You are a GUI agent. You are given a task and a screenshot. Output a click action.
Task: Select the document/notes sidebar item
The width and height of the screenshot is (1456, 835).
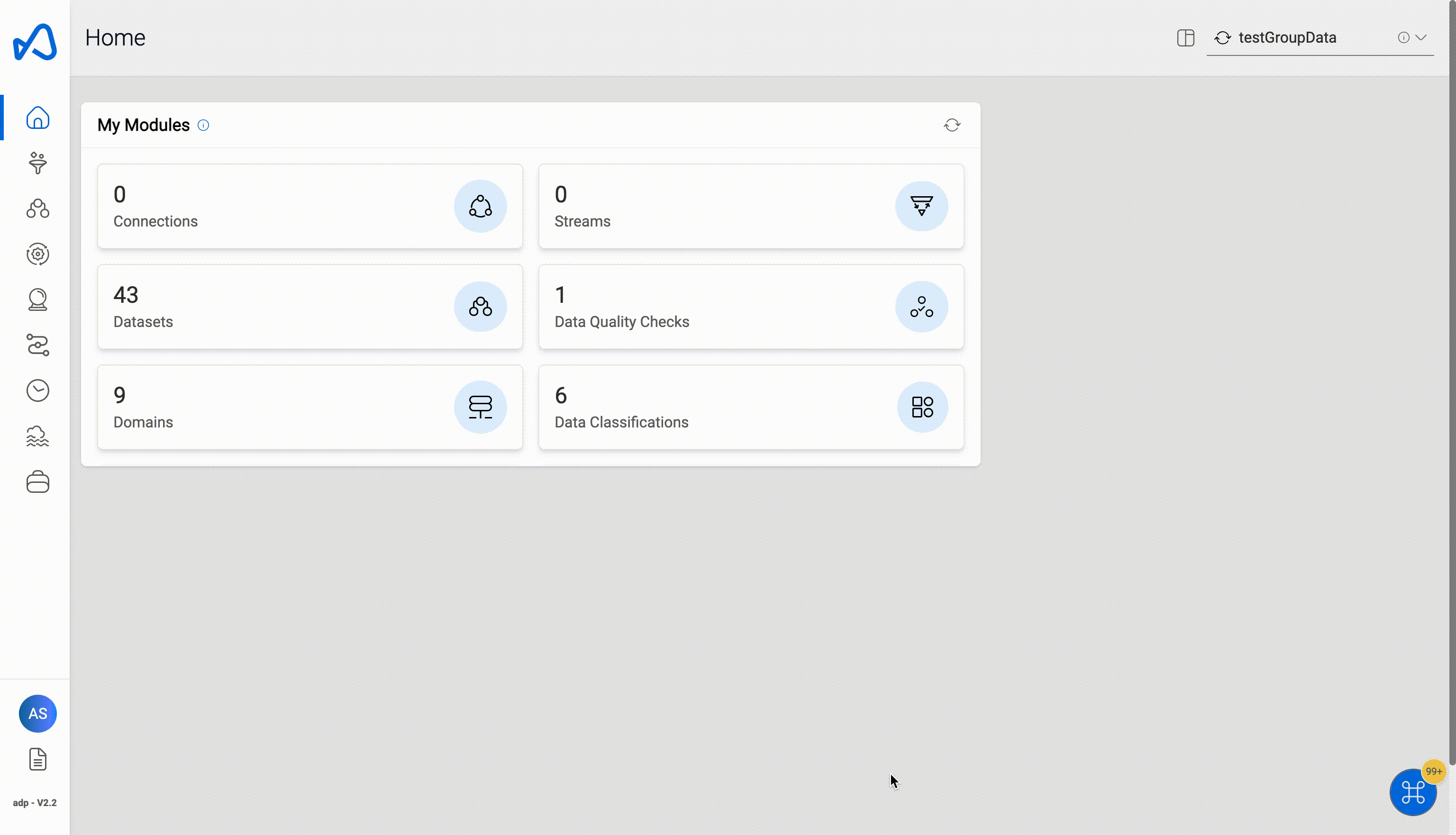37,759
